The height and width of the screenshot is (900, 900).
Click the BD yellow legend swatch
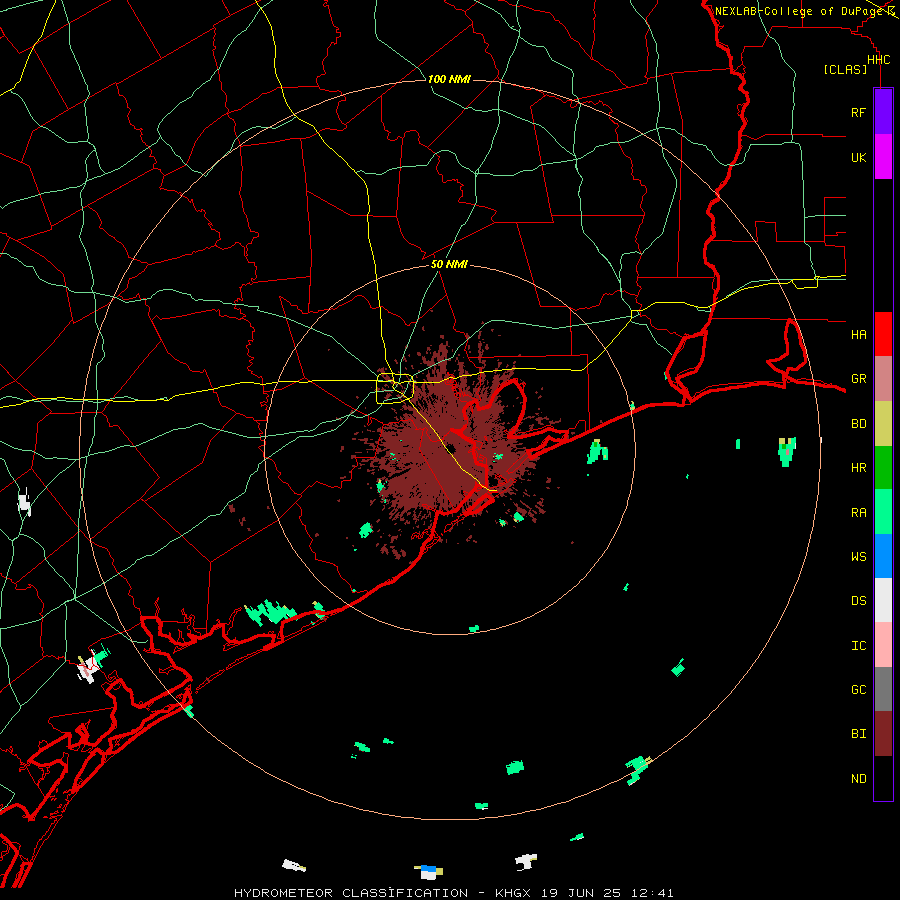(x=883, y=424)
